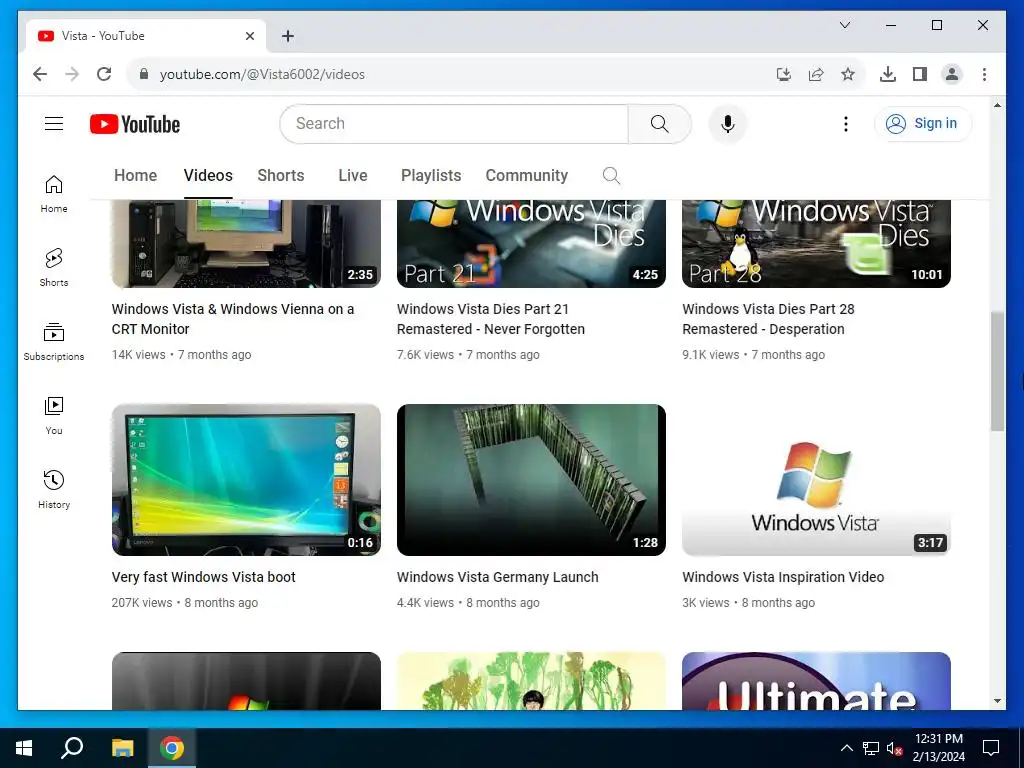Click '207K views' text
This screenshot has width=1024, height=768.
click(142, 603)
